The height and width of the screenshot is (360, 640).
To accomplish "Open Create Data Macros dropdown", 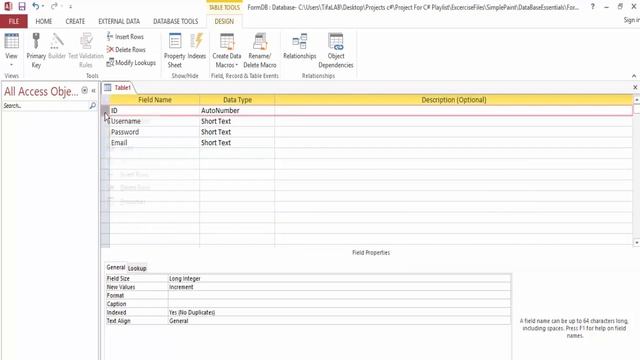I will pyautogui.click(x=227, y=51).
